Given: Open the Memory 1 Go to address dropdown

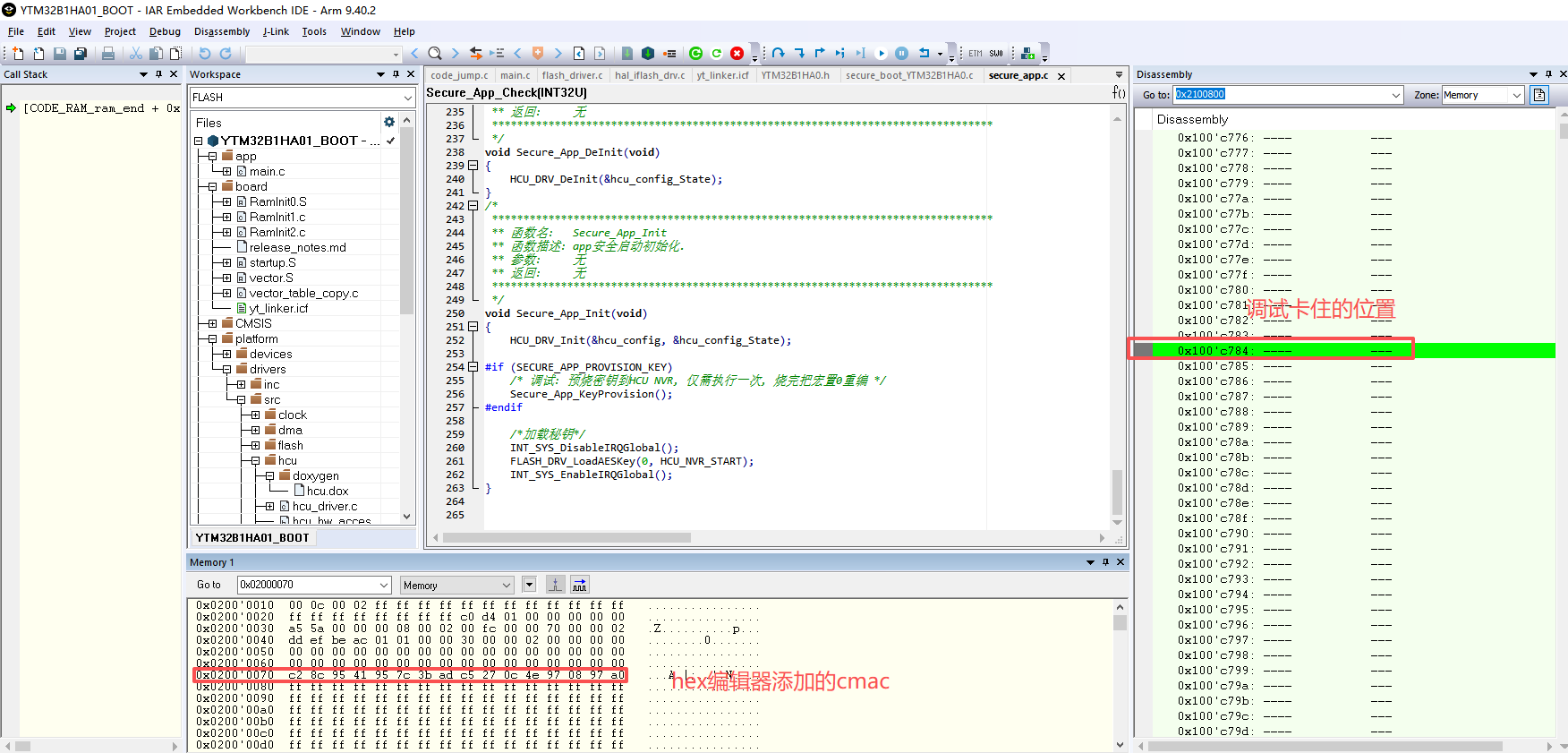Looking at the screenshot, I should pyautogui.click(x=384, y=586).
